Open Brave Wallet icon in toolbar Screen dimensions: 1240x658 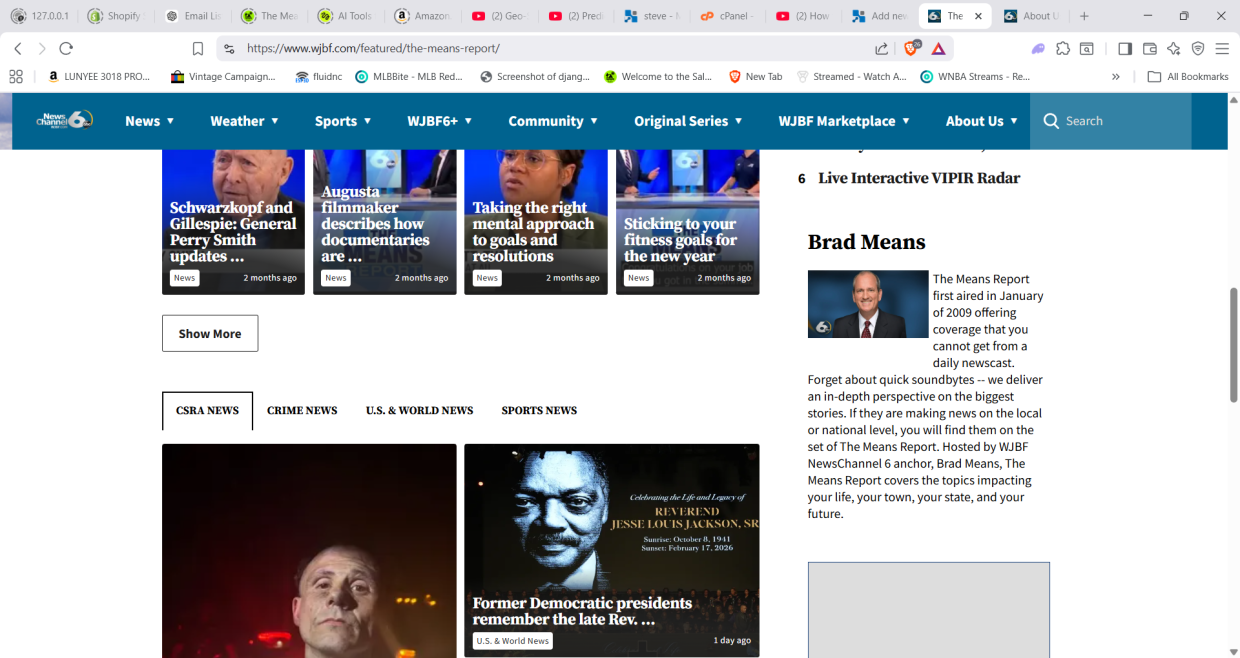1150,48
